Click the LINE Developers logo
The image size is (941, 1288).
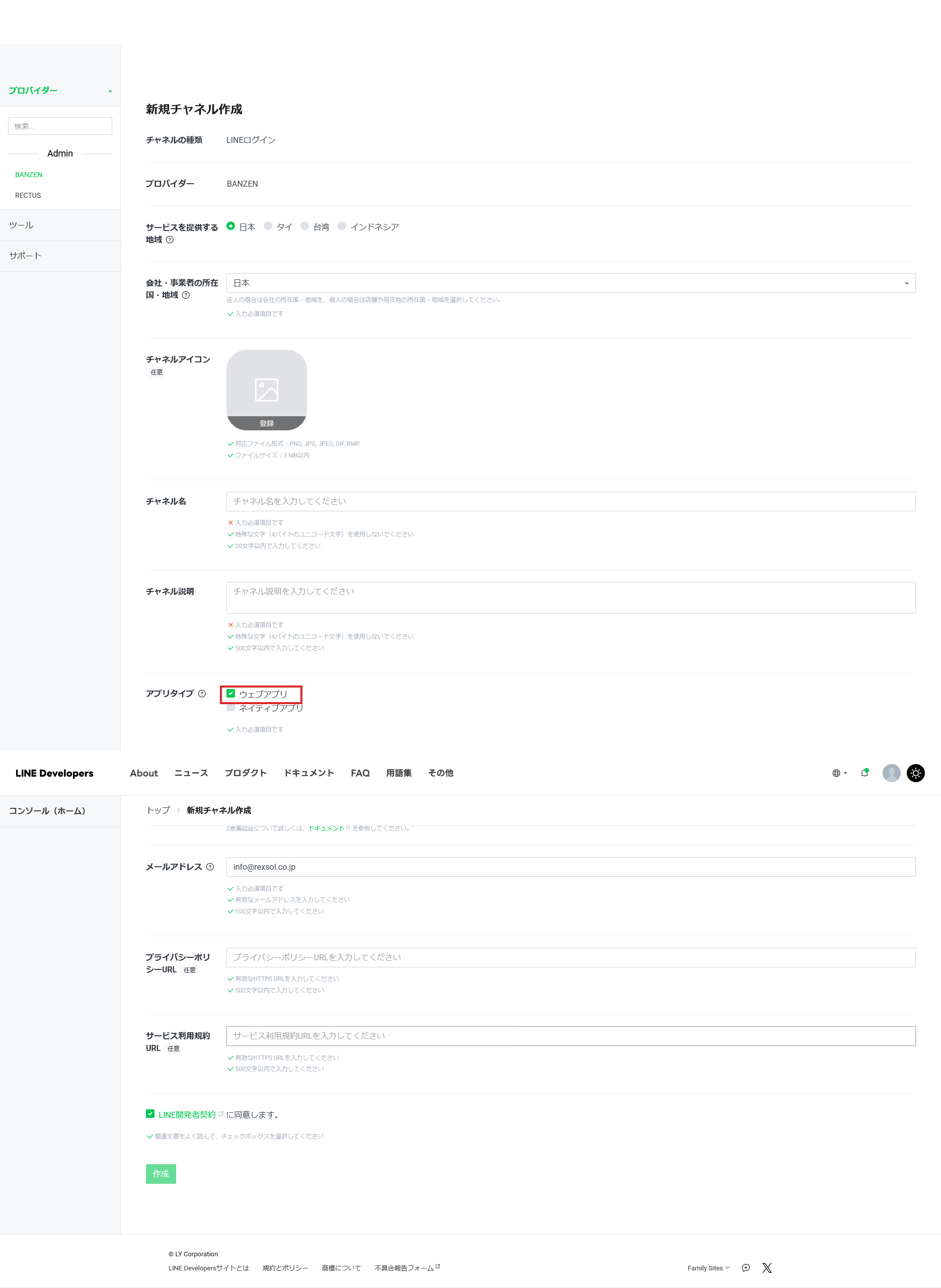pos(54,773)
